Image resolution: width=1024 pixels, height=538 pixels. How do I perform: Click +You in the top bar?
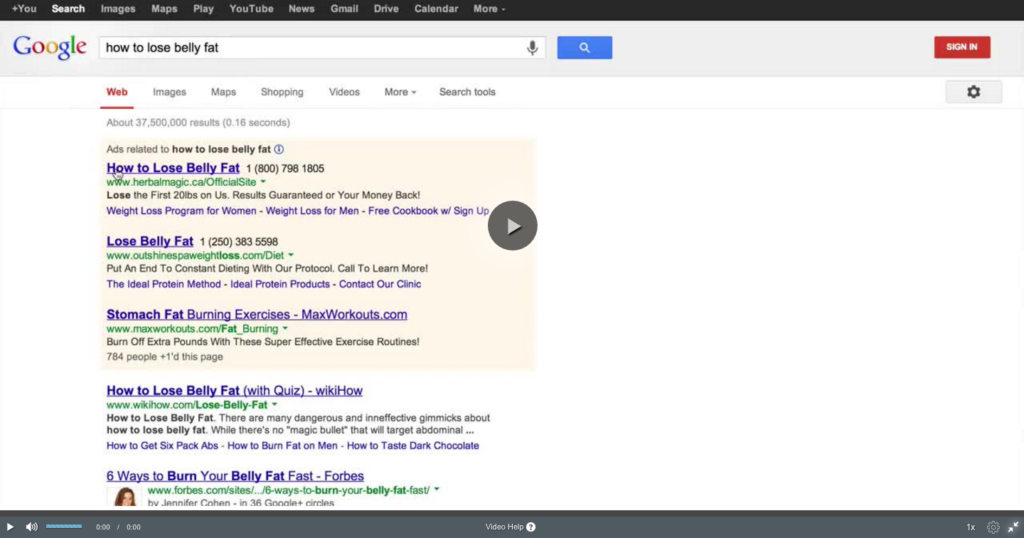[24, 9]
